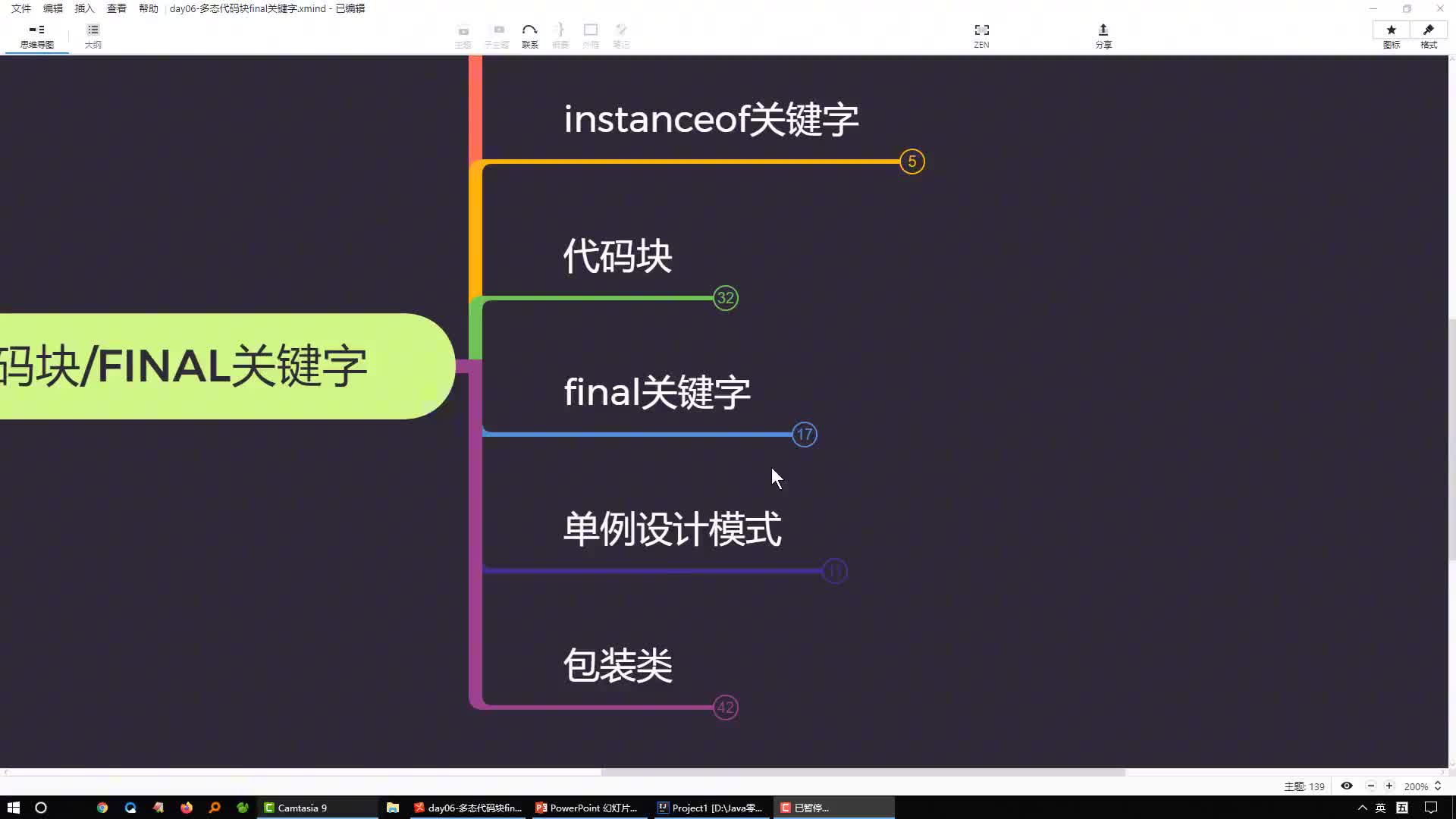This screenshot has height=819, width=1456.
Task: Expand the 单例设计模式 branch collapse badge
Action: pos(835,571)
